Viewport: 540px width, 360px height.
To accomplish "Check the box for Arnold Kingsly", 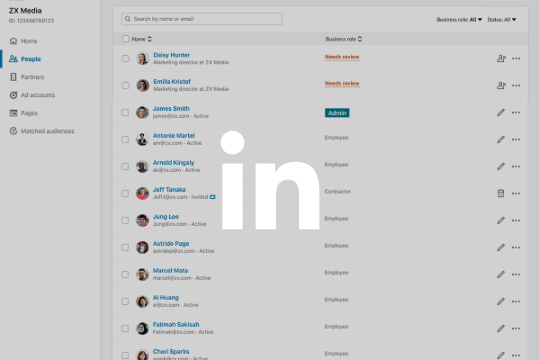I will click(x=125, y=166).
